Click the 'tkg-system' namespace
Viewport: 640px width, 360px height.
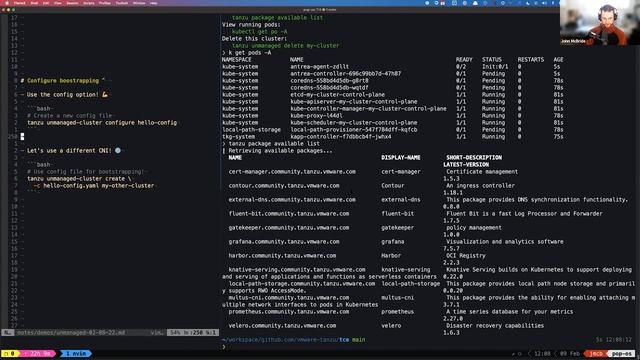click(x=238, y=137)
